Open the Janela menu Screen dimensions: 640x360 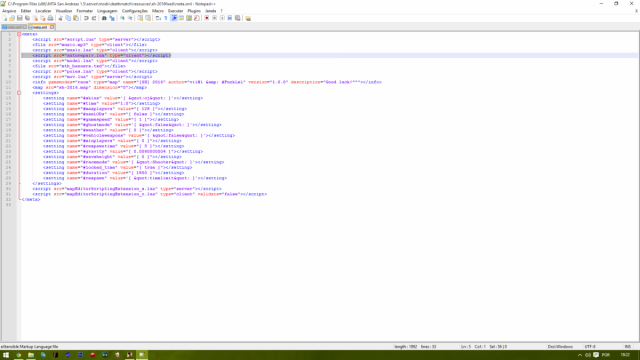point(210,11)
